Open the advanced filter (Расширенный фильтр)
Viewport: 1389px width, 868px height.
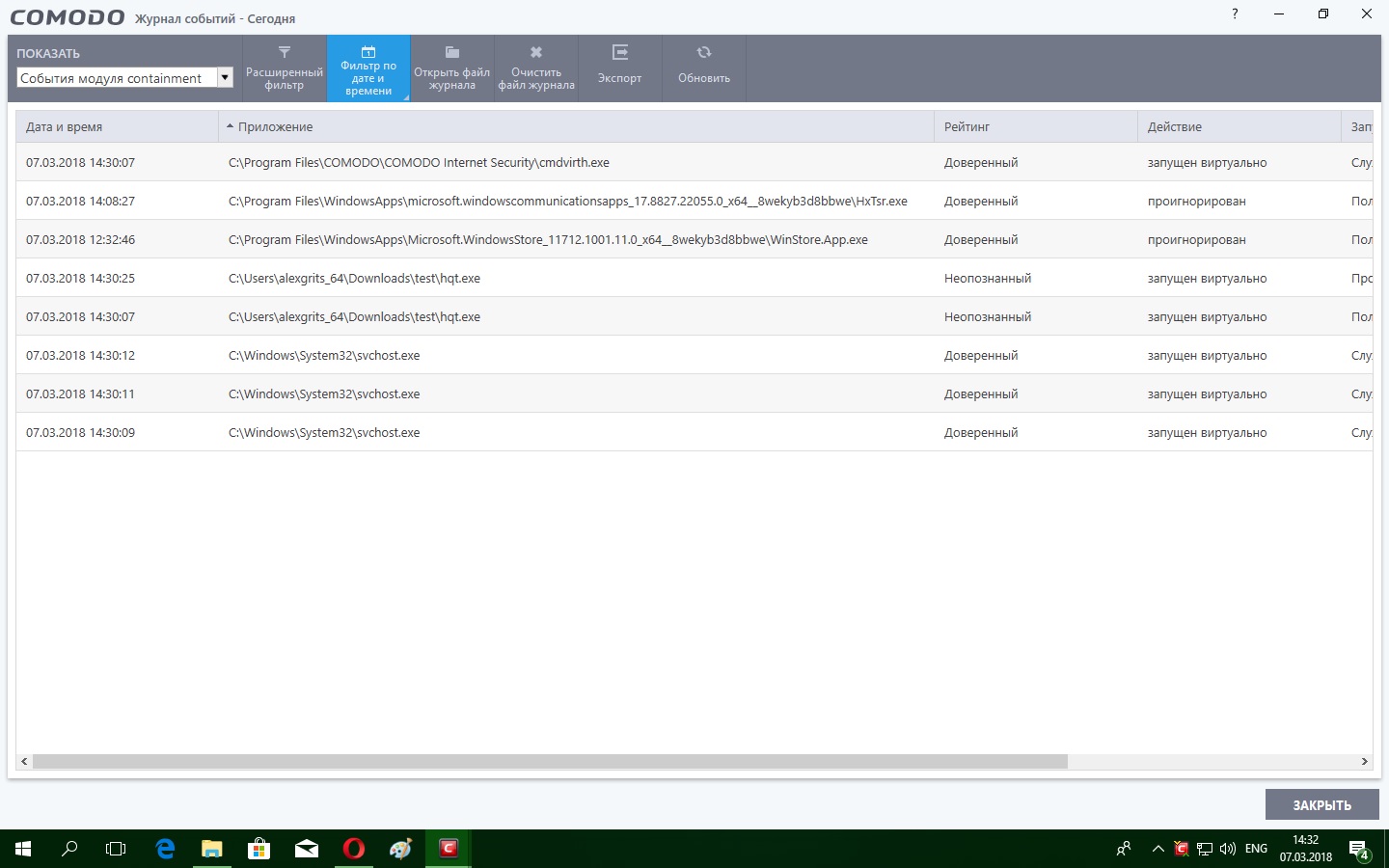coord(285,68)
